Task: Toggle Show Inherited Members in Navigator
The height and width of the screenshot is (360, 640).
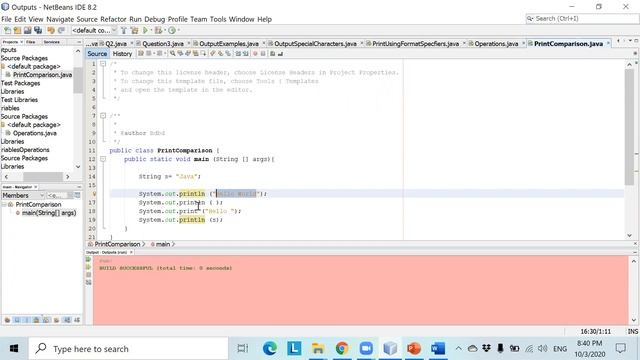Action: coord(7,320)
